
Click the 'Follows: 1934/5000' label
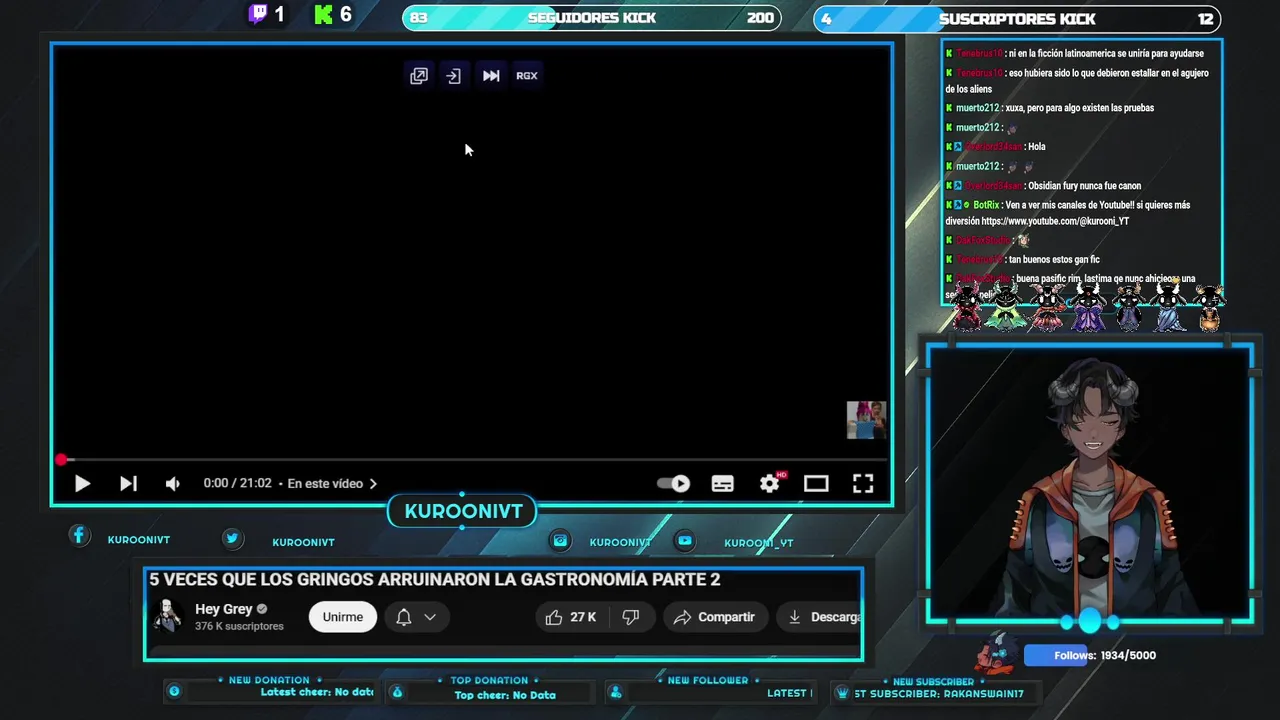click(x=1105, y=656)
